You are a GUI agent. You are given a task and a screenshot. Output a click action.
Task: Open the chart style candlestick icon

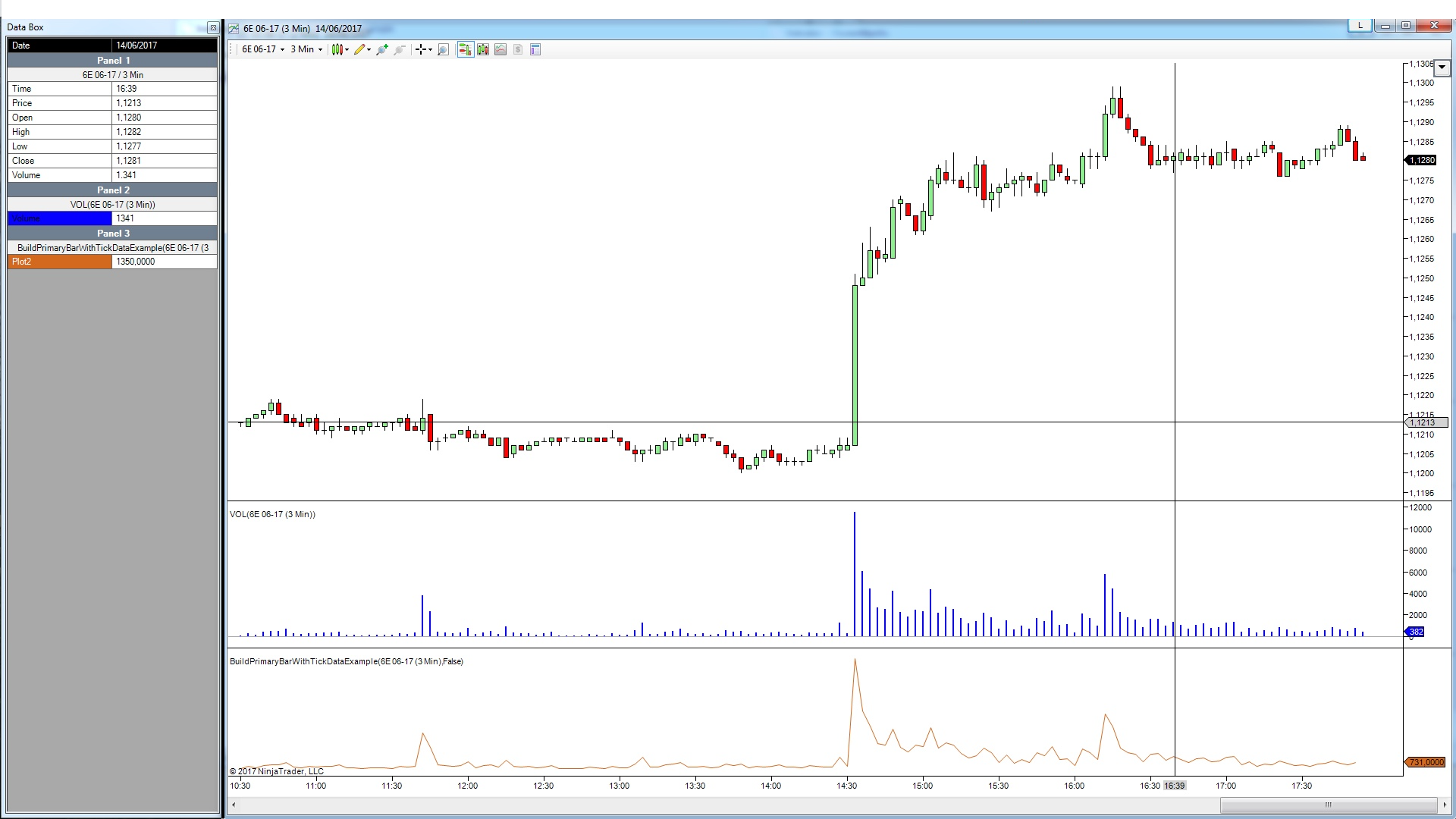click(337, 49)
